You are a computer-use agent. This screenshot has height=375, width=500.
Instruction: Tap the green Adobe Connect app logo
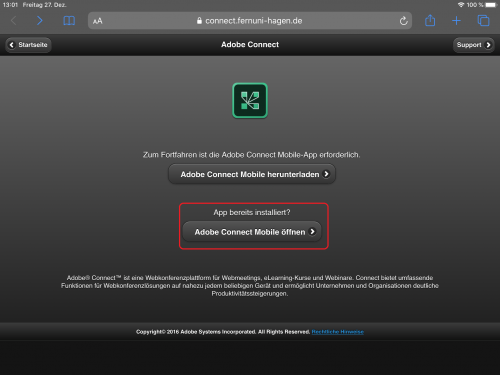click(x=250, y=100)
